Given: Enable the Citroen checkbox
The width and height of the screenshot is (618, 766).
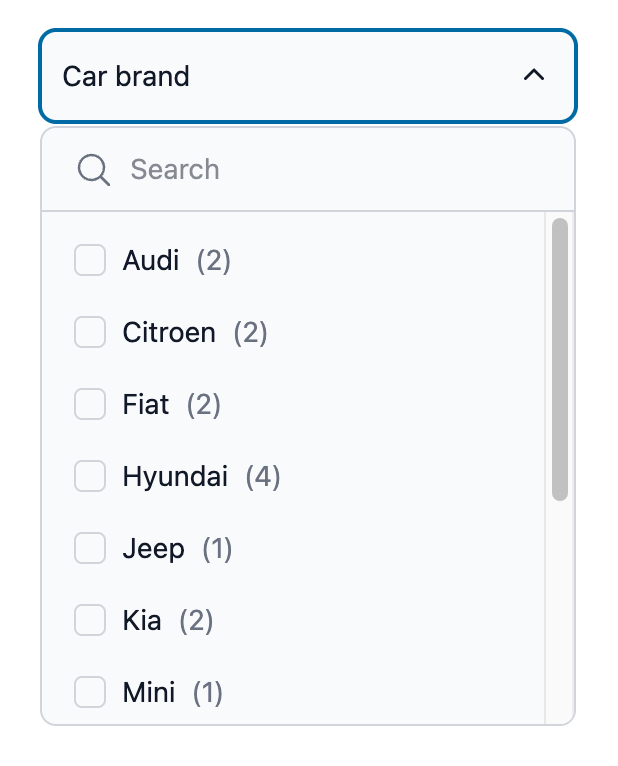Looking at the screenshot, I should tap(90, 333).
